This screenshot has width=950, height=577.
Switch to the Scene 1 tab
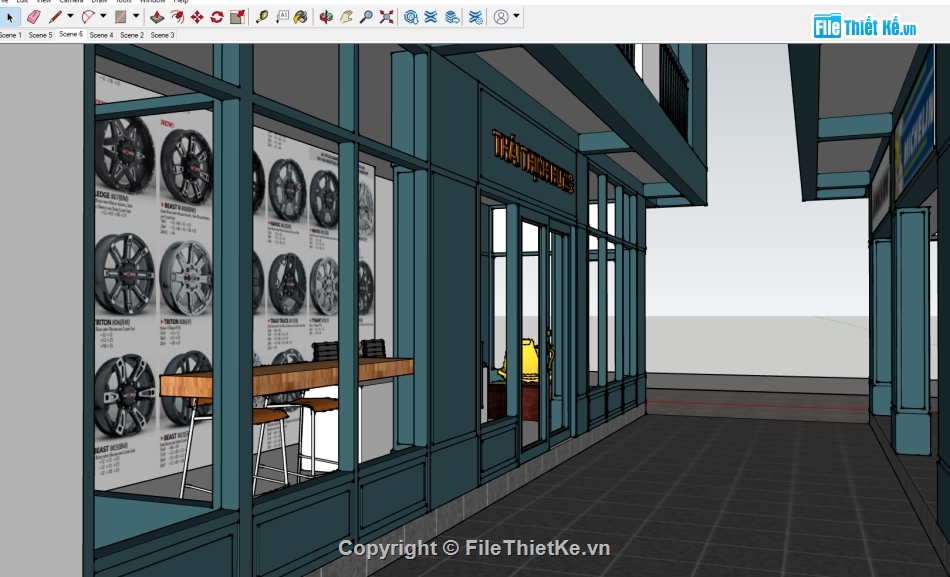click(x=10, y=35)
